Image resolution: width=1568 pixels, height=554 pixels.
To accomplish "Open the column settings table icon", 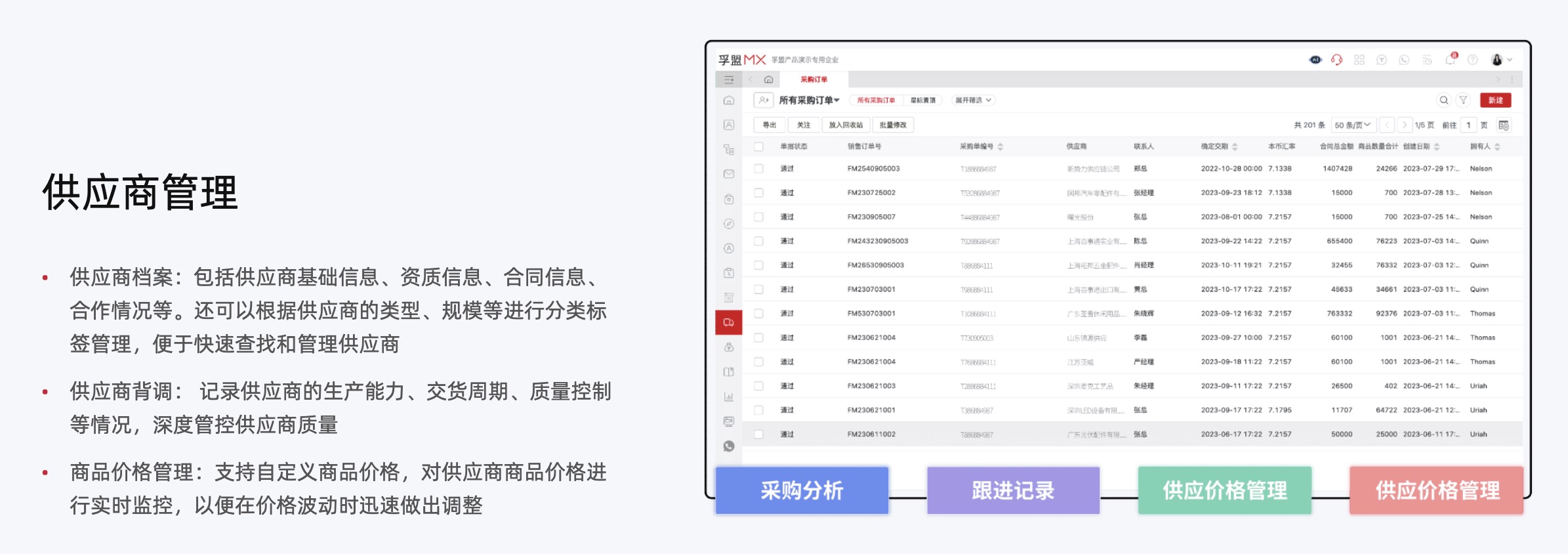I will [1504, 125].
